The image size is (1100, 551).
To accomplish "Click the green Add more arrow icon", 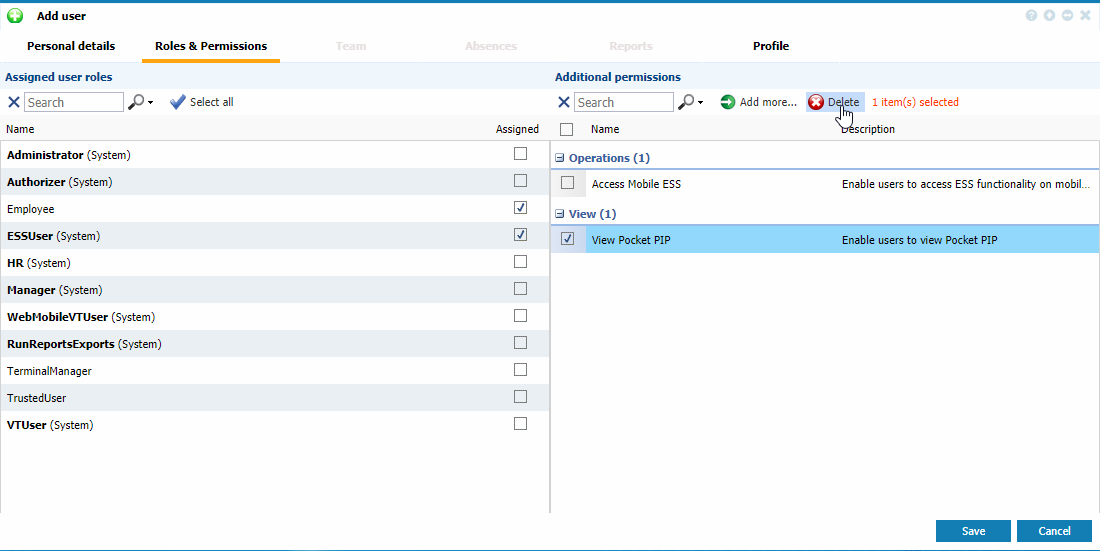I will point(728,102).
